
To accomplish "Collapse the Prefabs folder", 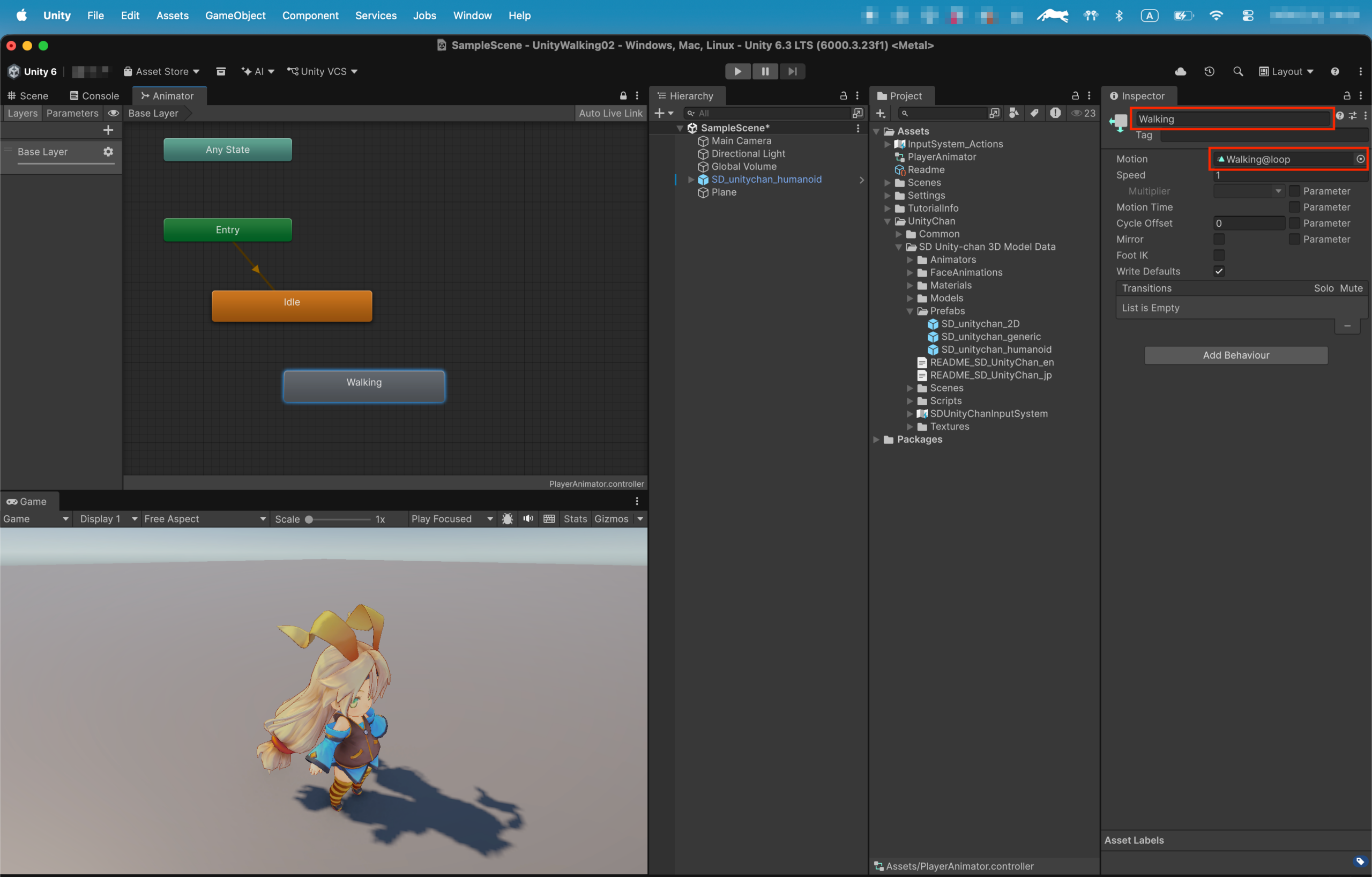I will click(x=910, y=311).
